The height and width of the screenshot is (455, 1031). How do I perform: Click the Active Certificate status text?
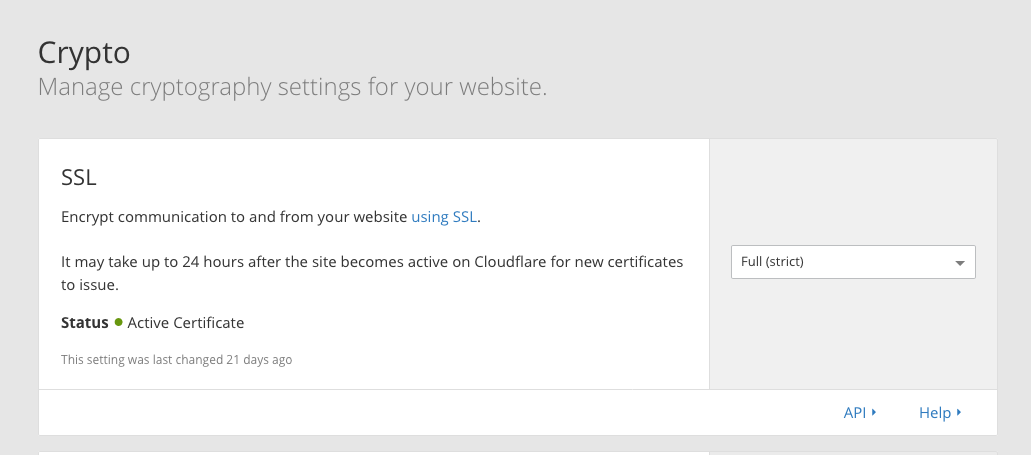pos(186,323)
